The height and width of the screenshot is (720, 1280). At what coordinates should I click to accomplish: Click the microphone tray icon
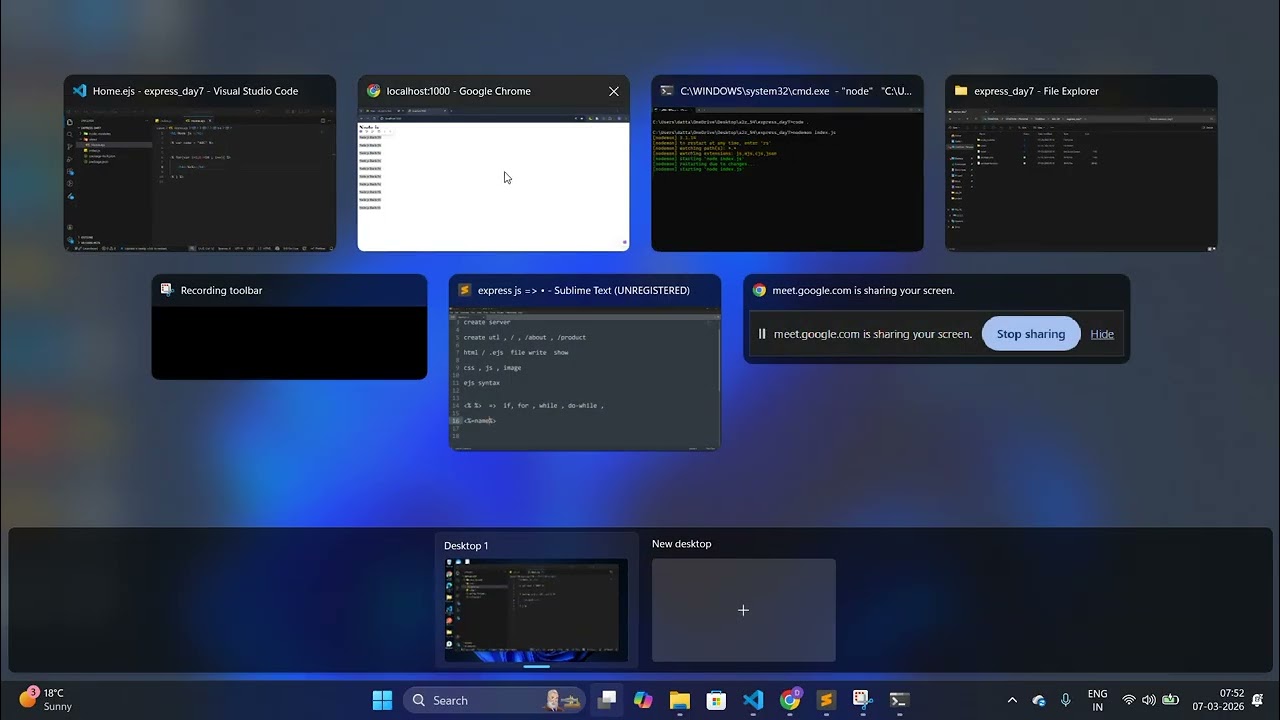1066,700
